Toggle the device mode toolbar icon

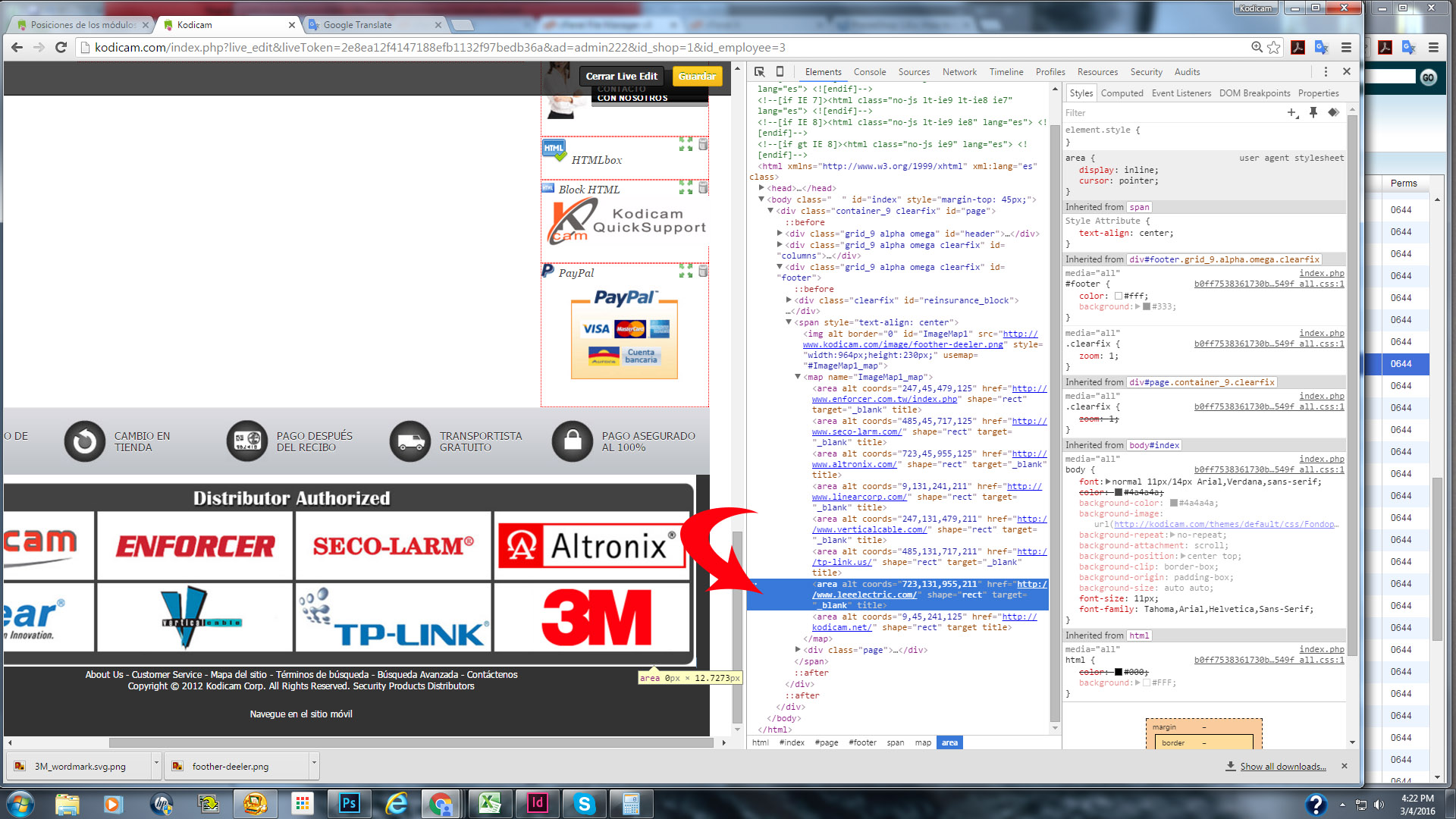pos(780,72)
